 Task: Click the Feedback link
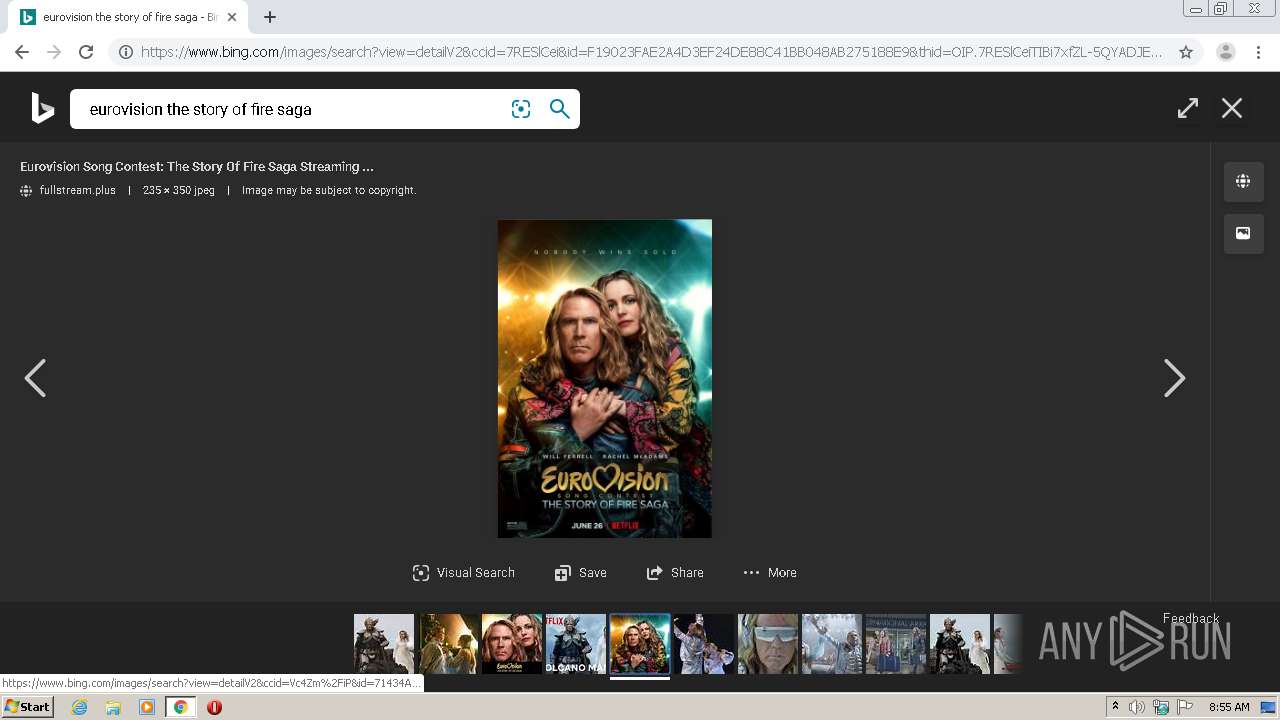point(1191,618)
